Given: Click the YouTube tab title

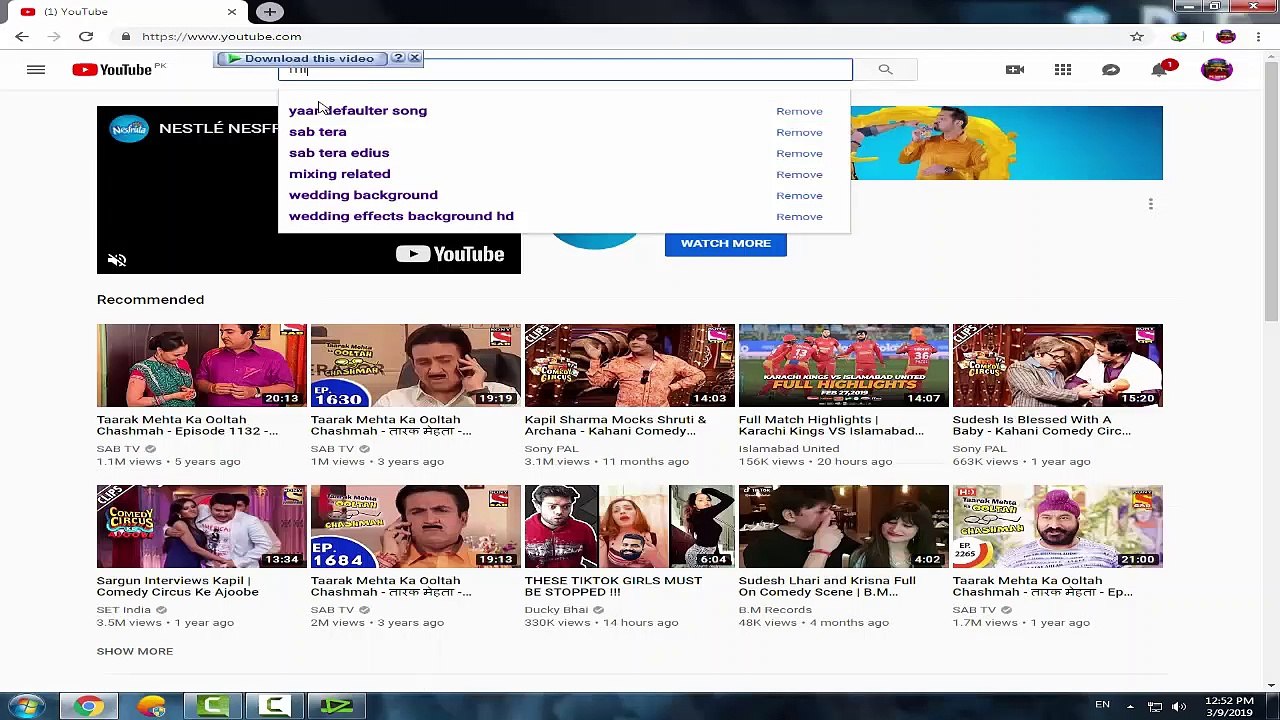Looking at the screenshot, I should pyautogui.click(x=76, y=12).
